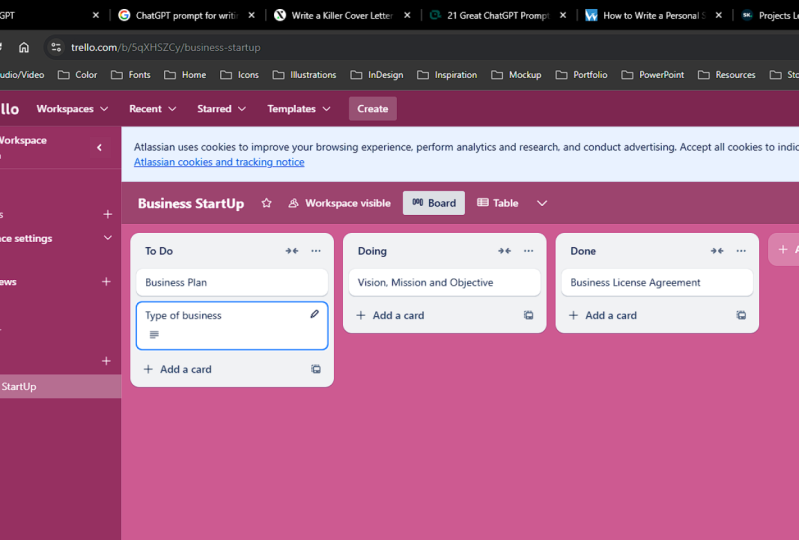
Task: Edit the Type of business card
Action: tap(314, 314)
